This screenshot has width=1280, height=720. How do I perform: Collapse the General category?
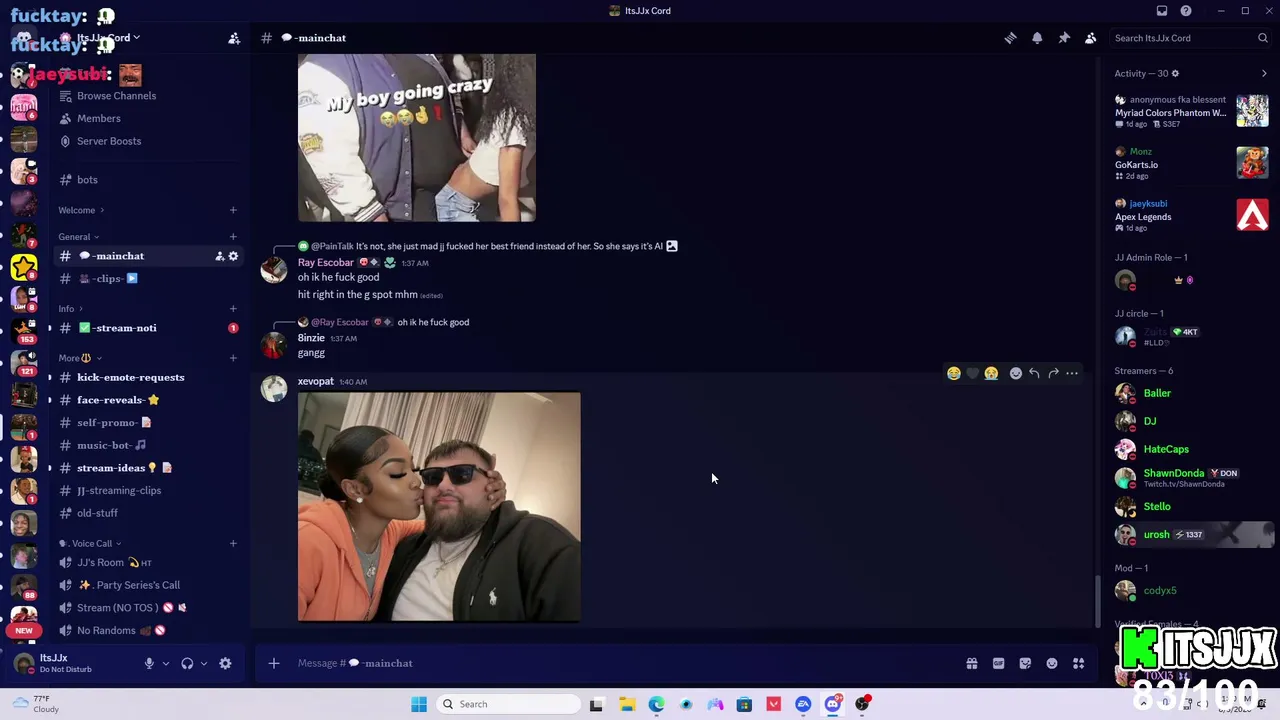(78, 237)
